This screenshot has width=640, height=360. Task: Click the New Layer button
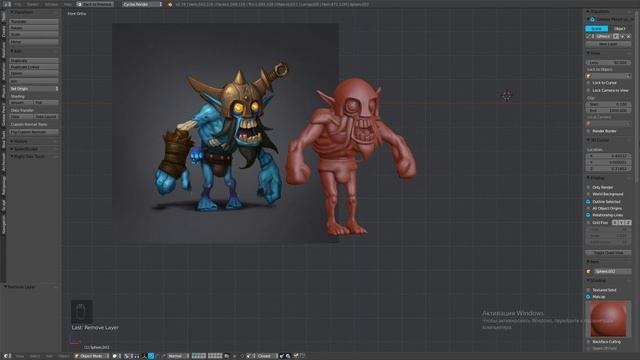[608, 44]
